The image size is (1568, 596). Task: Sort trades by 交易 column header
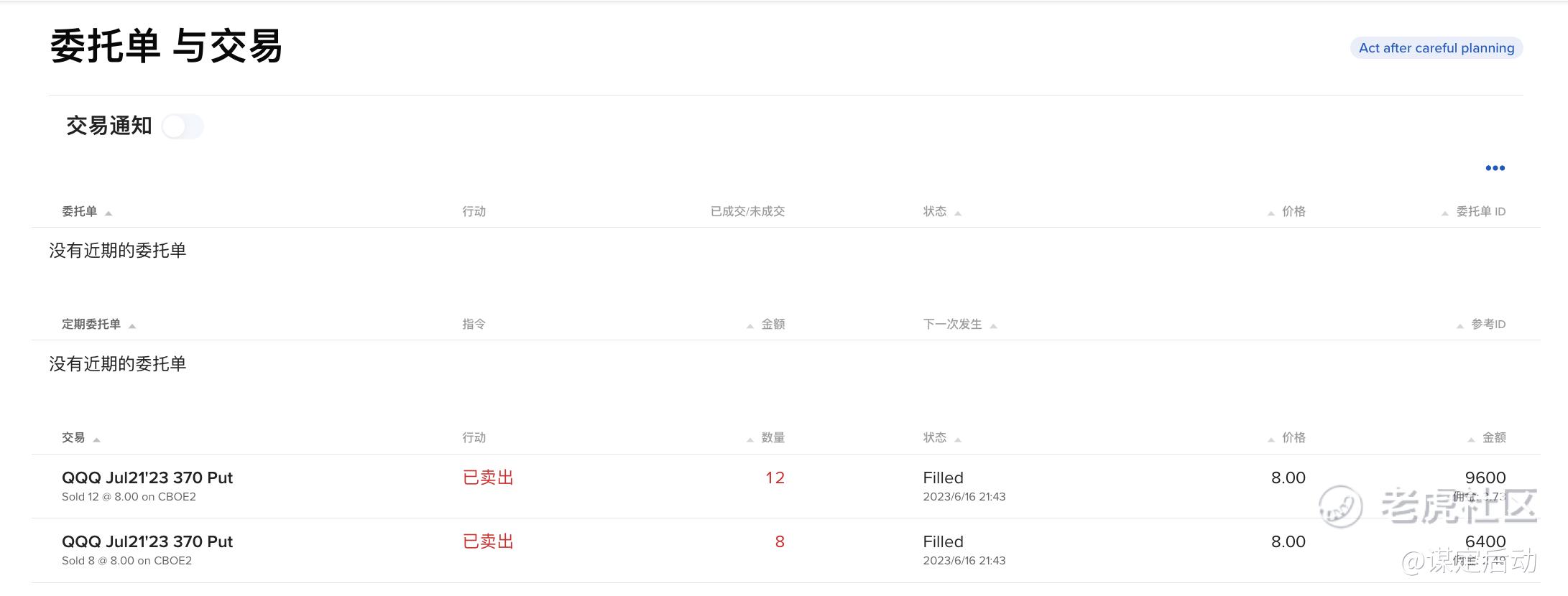pyautogui.click(x=73, y=437)
